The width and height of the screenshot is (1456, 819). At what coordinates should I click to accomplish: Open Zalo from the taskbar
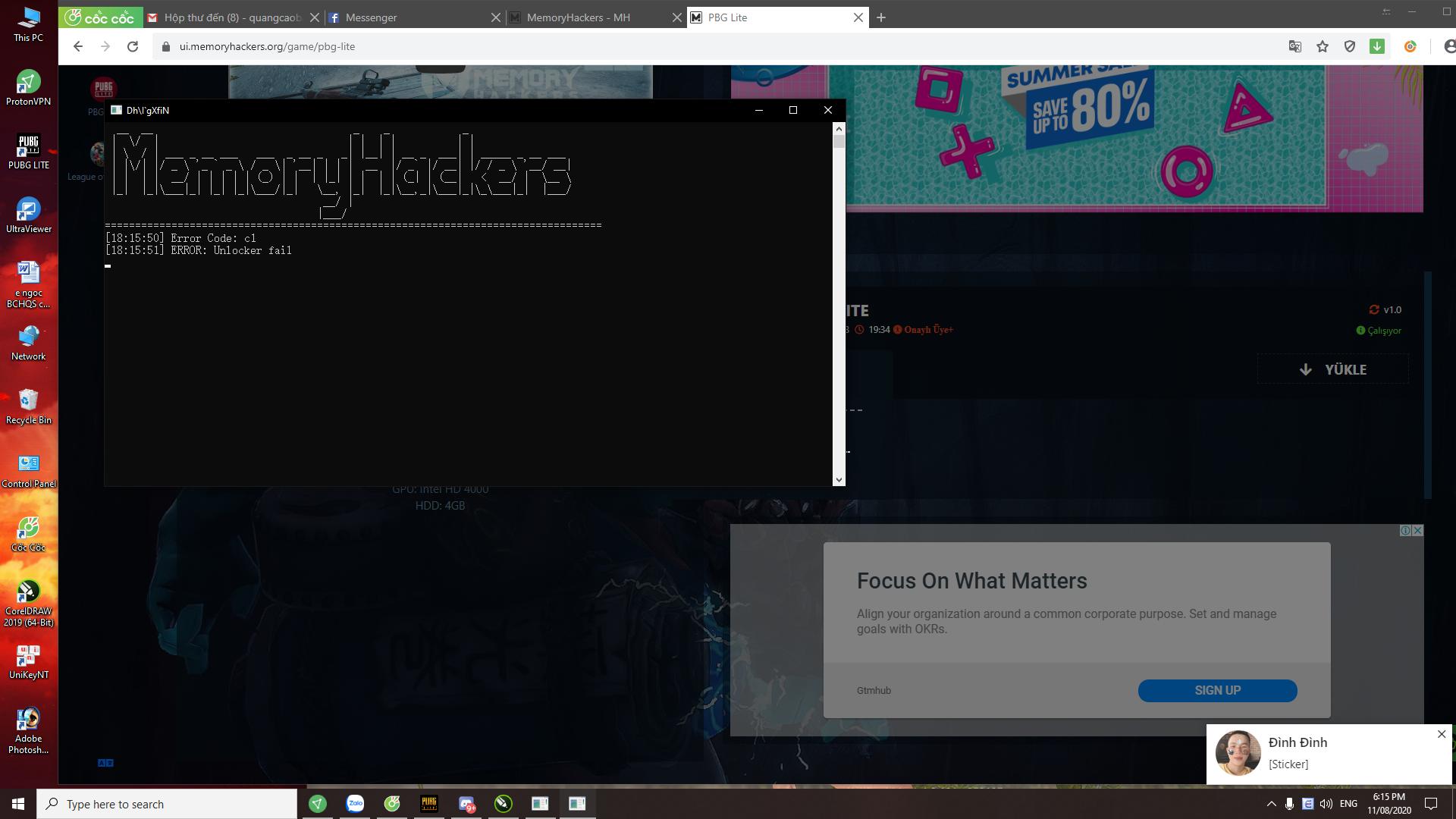[x=355, y=804]
